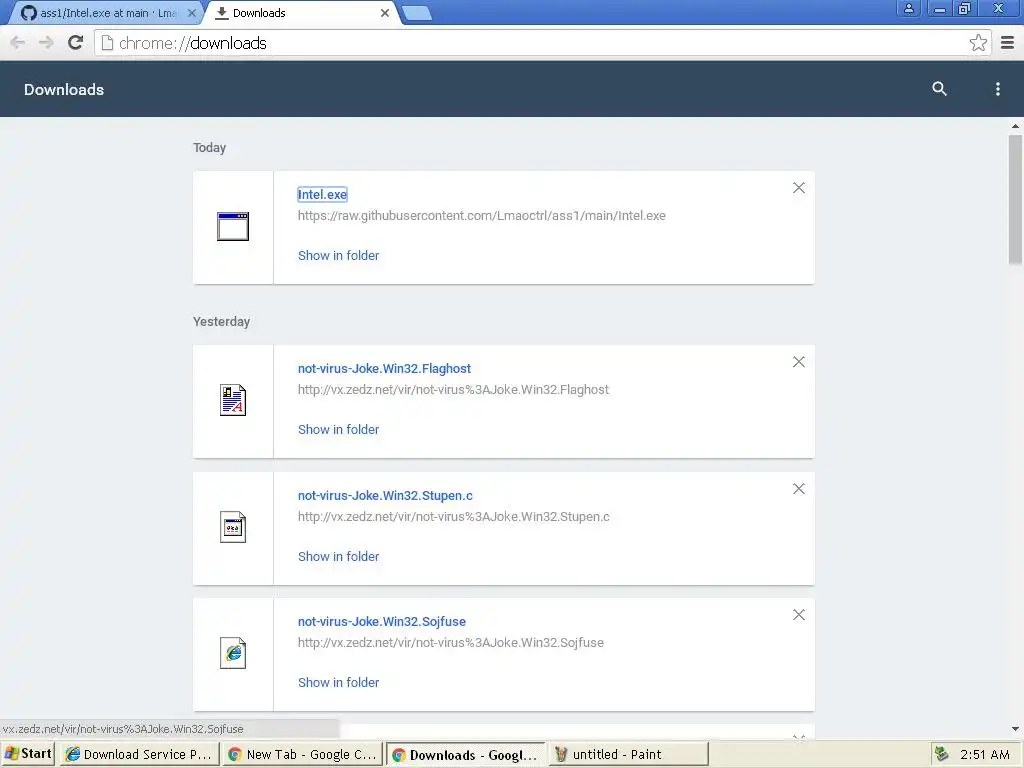Bookmark this page with the star icon

pos(978,43)
